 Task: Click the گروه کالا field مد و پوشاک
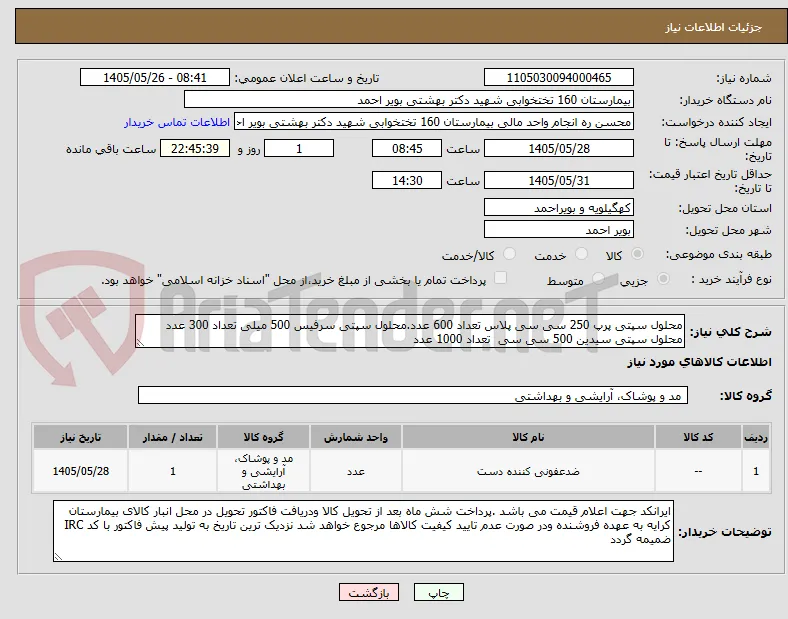[x=413, y=395]
